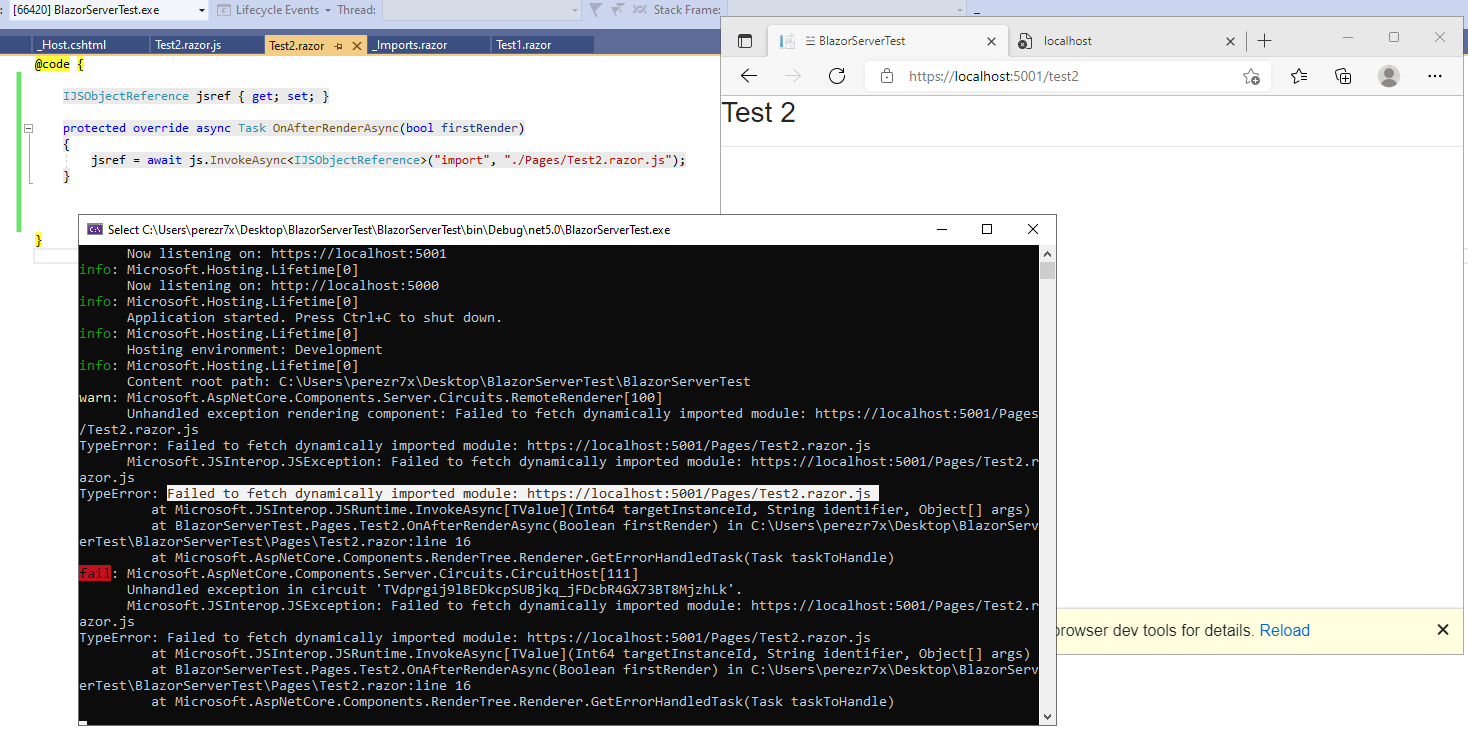Open Edge Collections icon
This screenshot has height=735, width=1468.
tap(1343, 76)
